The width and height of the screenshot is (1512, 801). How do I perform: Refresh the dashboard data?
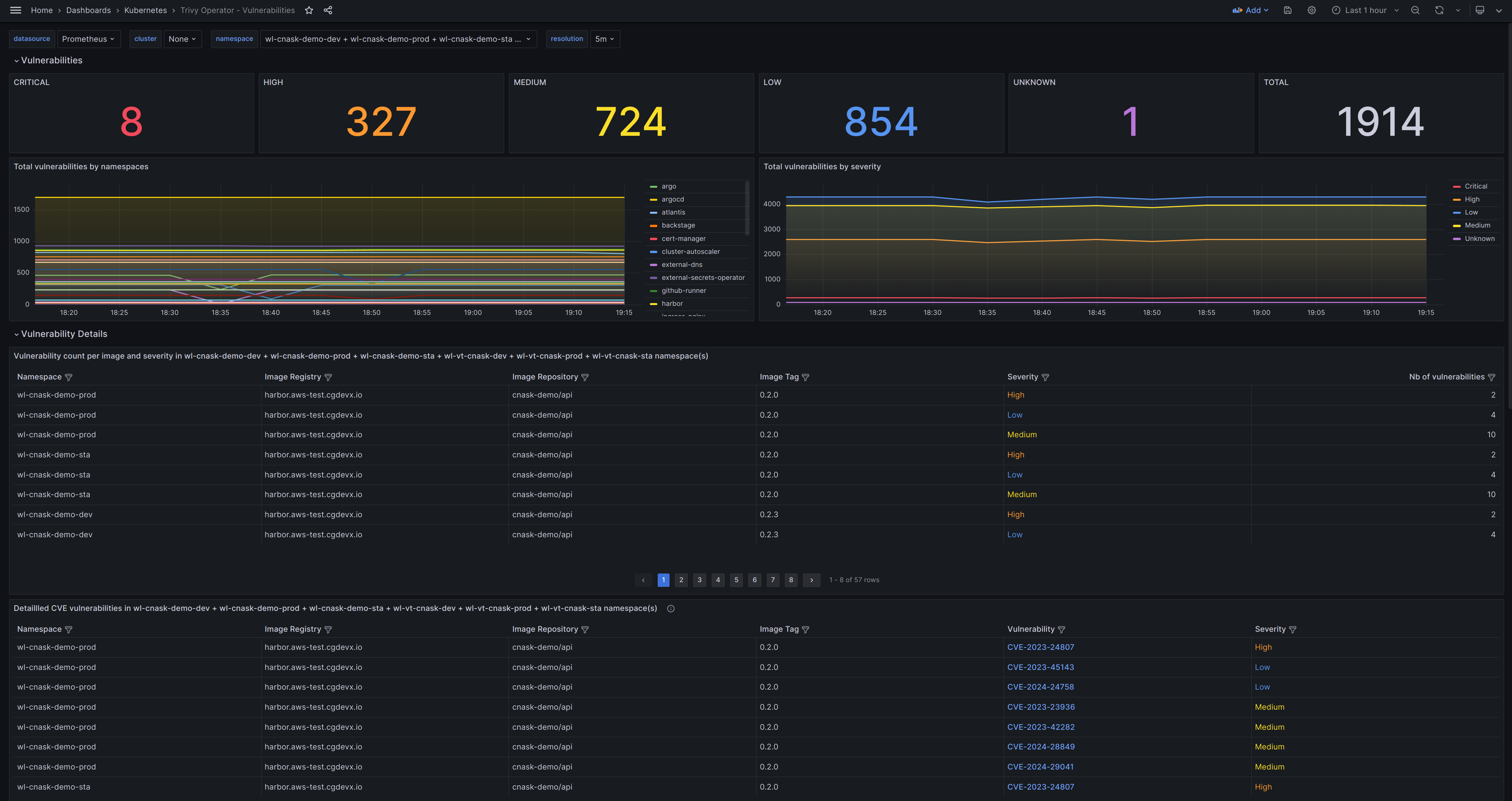(x=1439, y=10)
